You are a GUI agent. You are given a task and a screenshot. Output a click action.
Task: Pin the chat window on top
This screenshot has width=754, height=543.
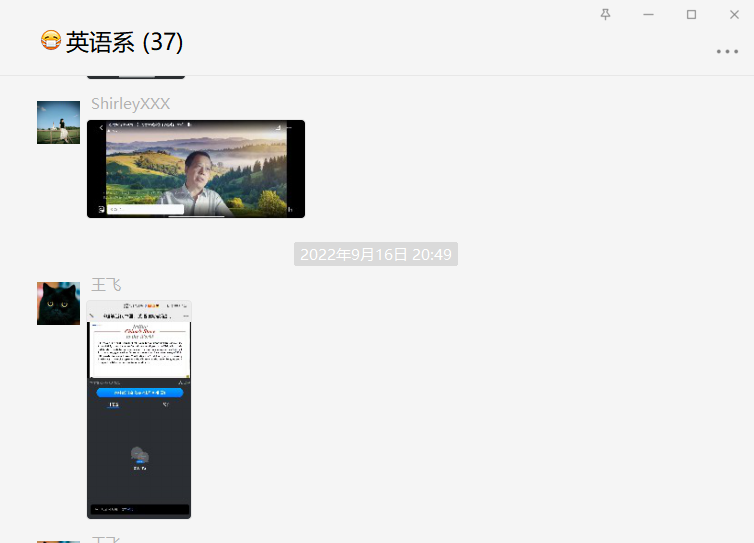(x=605, y=14)
